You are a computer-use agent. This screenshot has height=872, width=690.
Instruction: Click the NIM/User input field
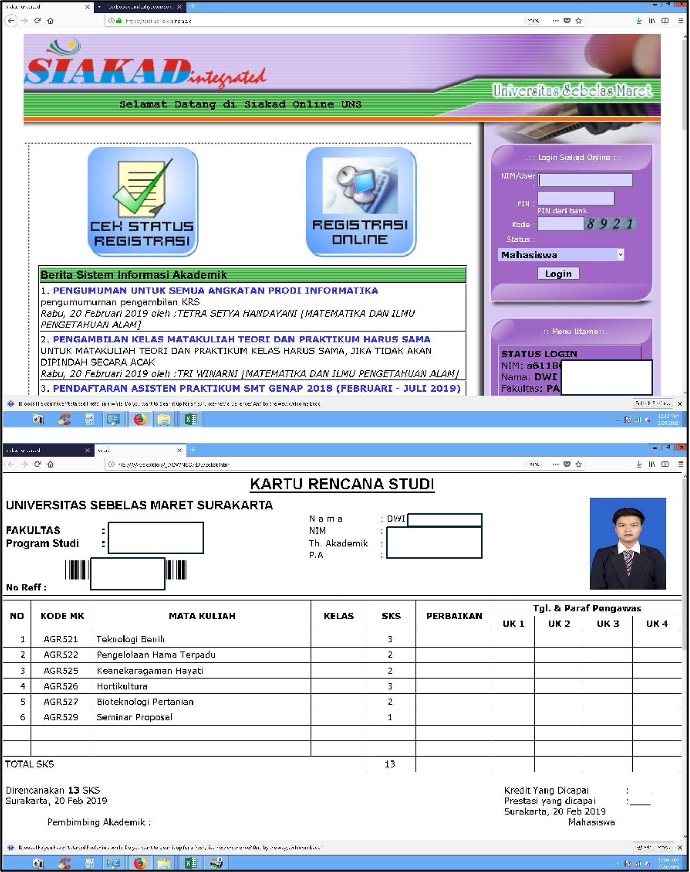point(585,180)
